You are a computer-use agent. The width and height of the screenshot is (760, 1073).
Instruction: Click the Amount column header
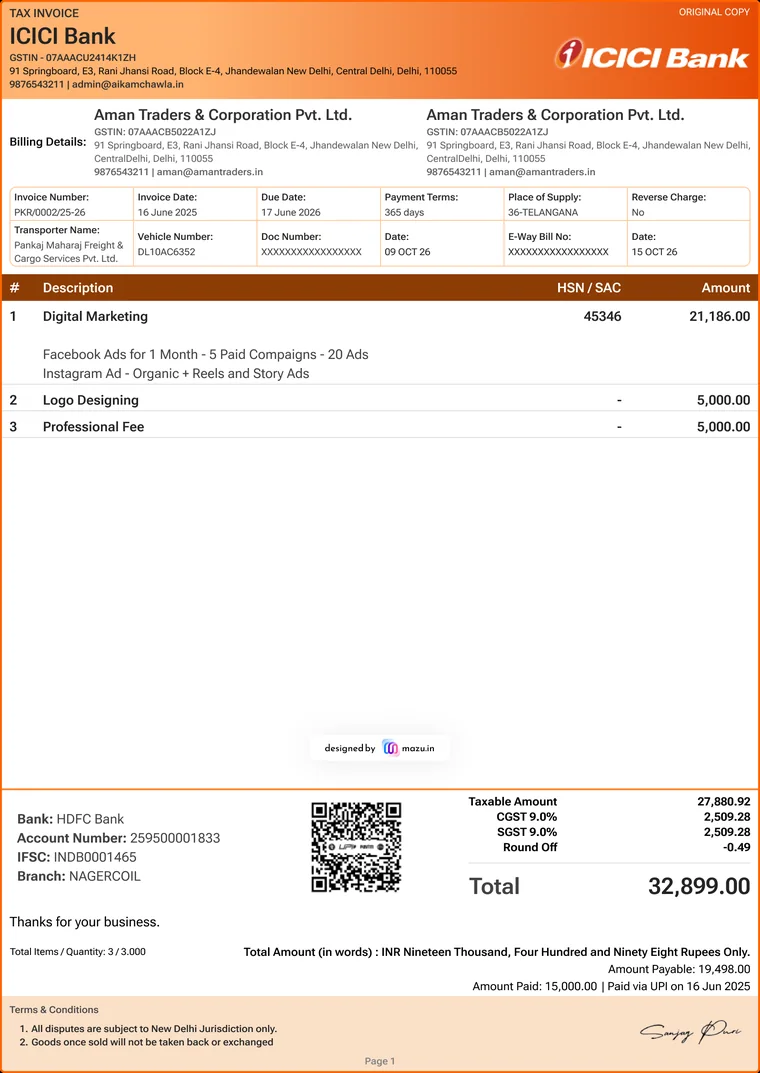(x=726, y=287)
